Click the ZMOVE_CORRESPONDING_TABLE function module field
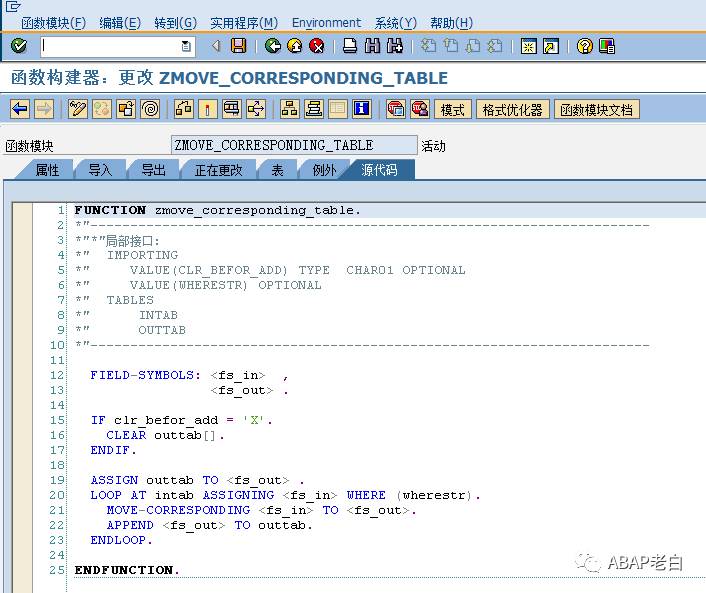The image size is (706, 593). [294, 145]
